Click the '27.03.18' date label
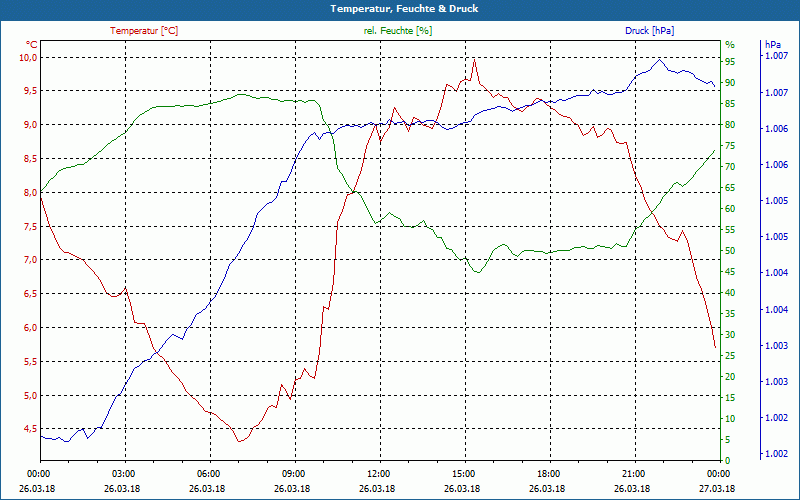800x500 pixels. pyautogui.click(x=717, y=488)
